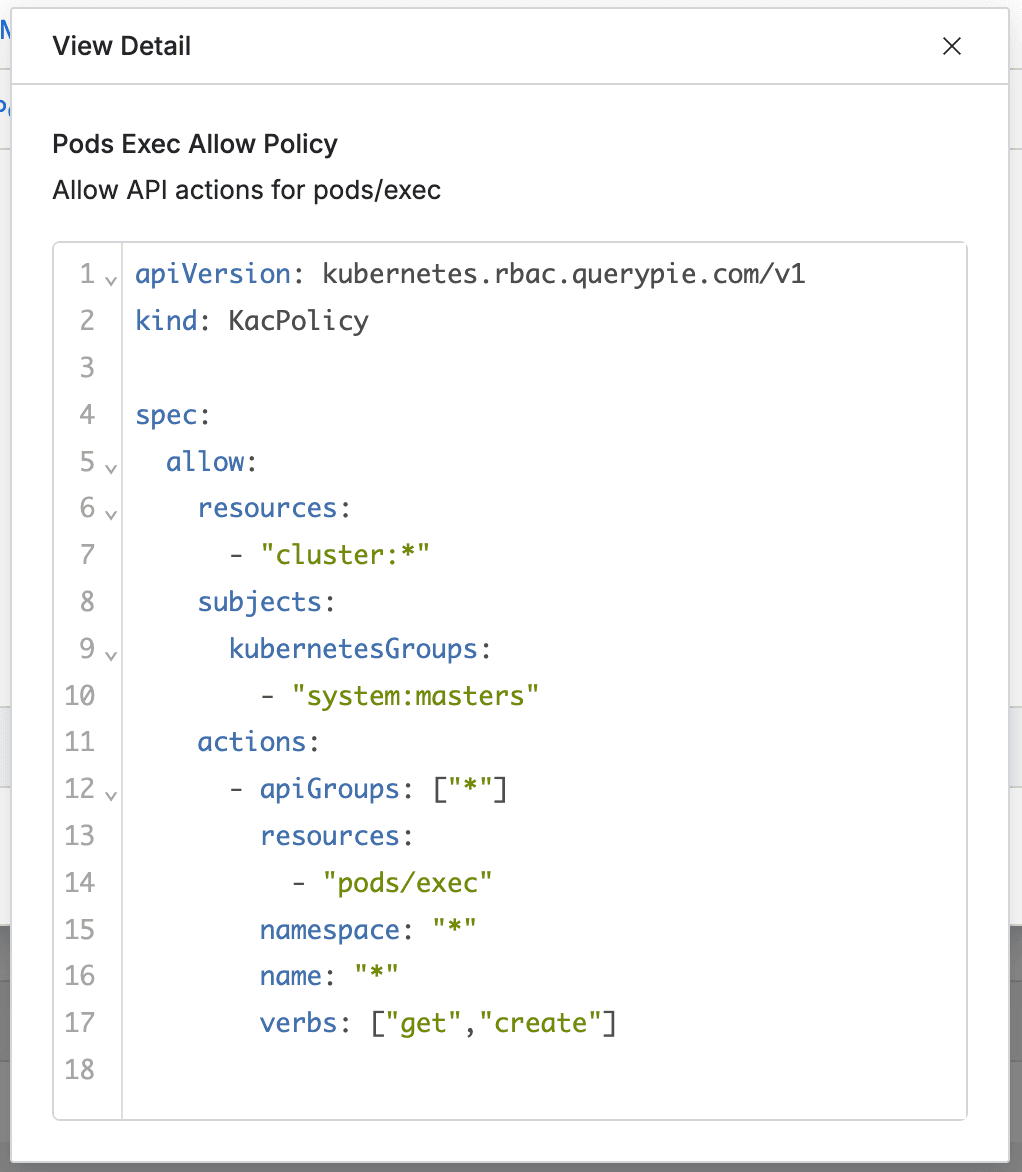Collapse the allow block on line 5
The width and height of the screenshot is (1022, 1172).
pyautogui.click(x=111, y=467)
